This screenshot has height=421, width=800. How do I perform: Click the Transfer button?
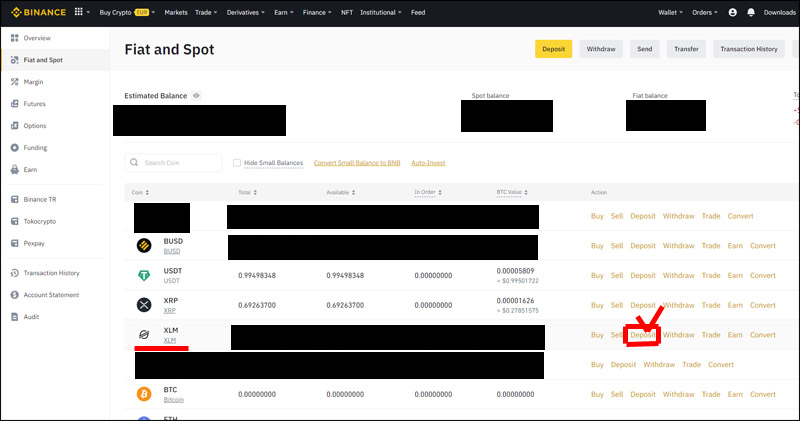click(686, 49)
